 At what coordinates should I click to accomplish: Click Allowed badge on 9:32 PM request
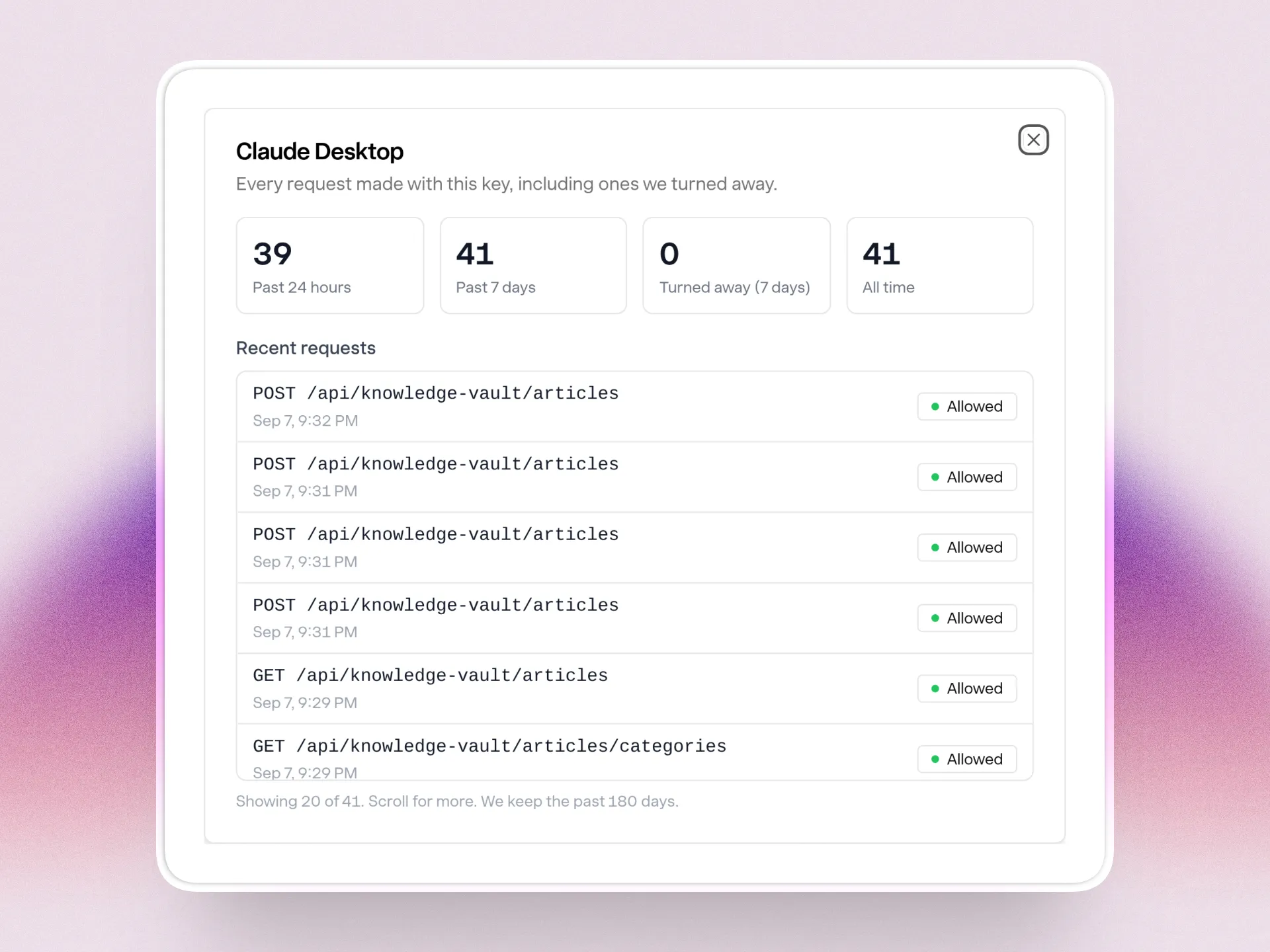967,407
